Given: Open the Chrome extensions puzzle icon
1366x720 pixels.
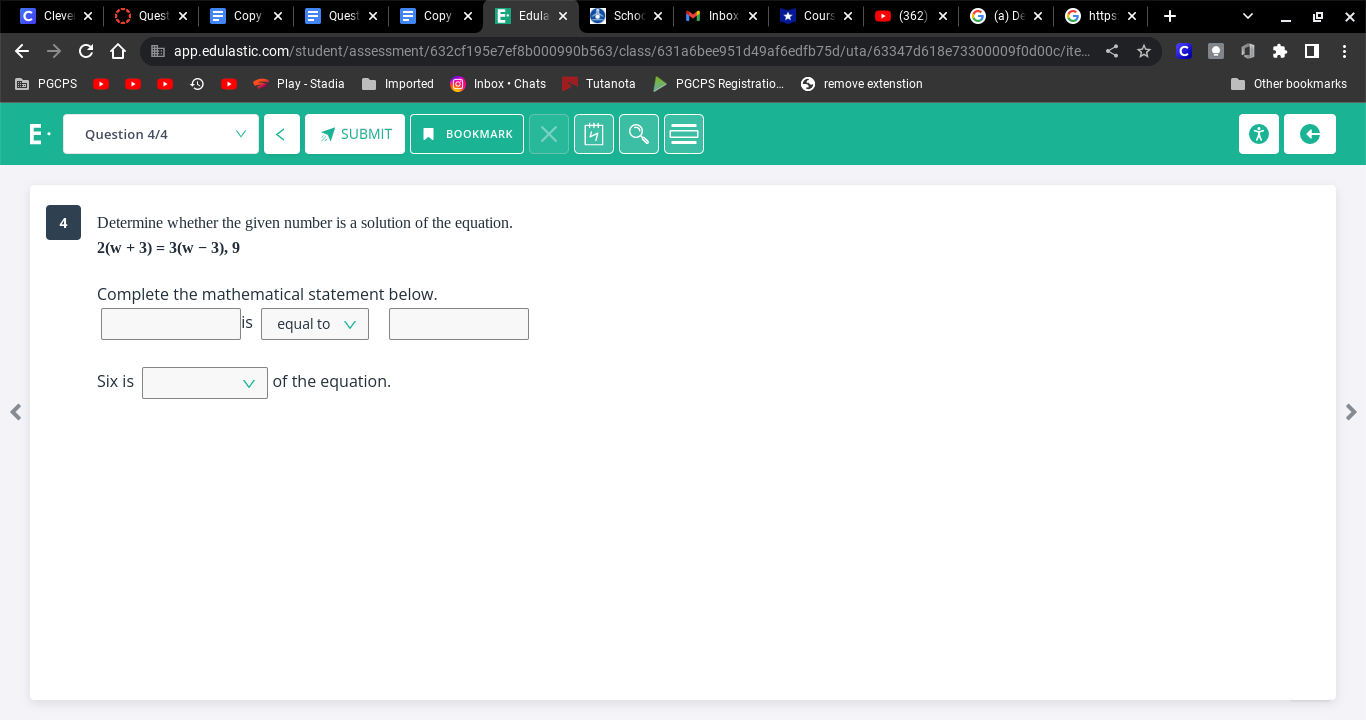Looking at the screenshot, I should [1280, 51].
